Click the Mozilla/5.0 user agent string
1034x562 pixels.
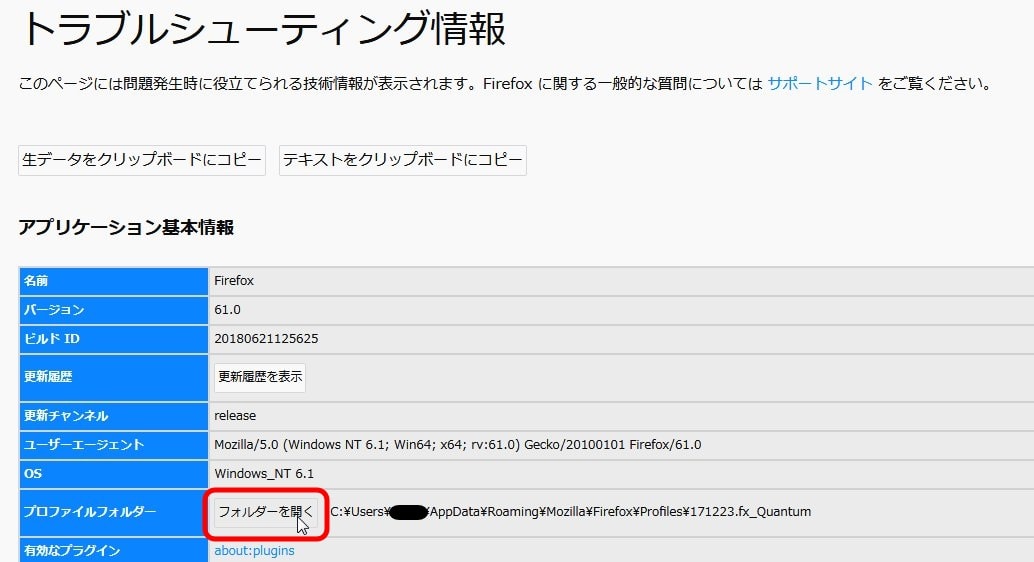(x=458, y=445)
